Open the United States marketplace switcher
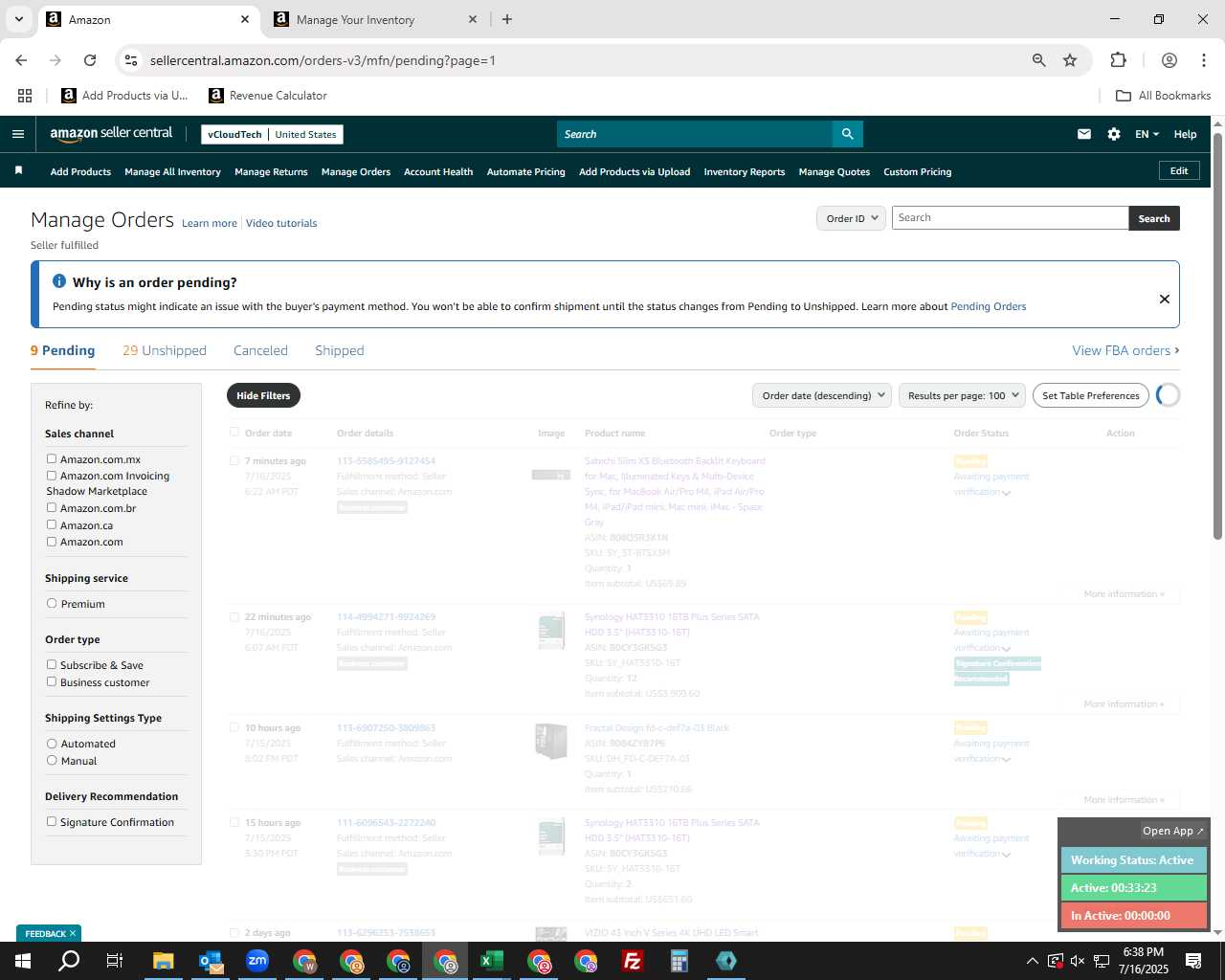Image resolution: width=1225 pixels, height=980 pixels. click(x=305, y=135)
